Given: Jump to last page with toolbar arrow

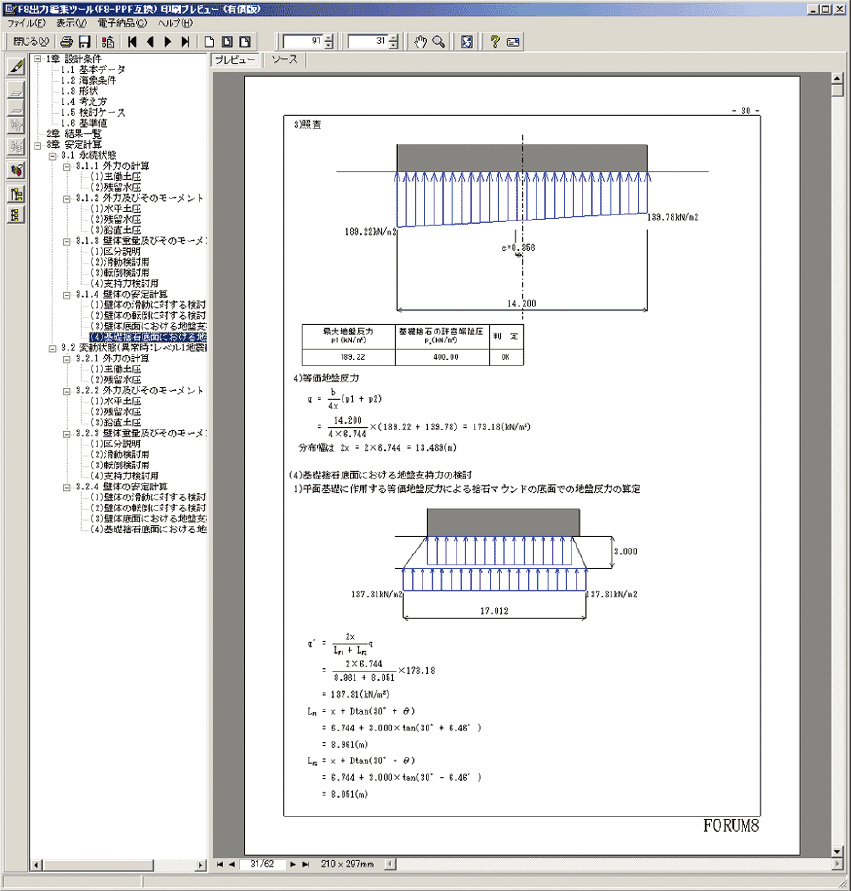Looking at the screenshot, I should [x=185, y=41].
